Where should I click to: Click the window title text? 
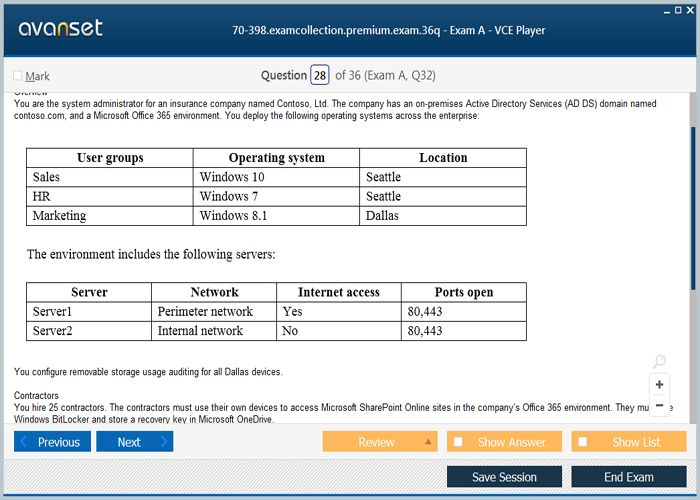[388, 30]
